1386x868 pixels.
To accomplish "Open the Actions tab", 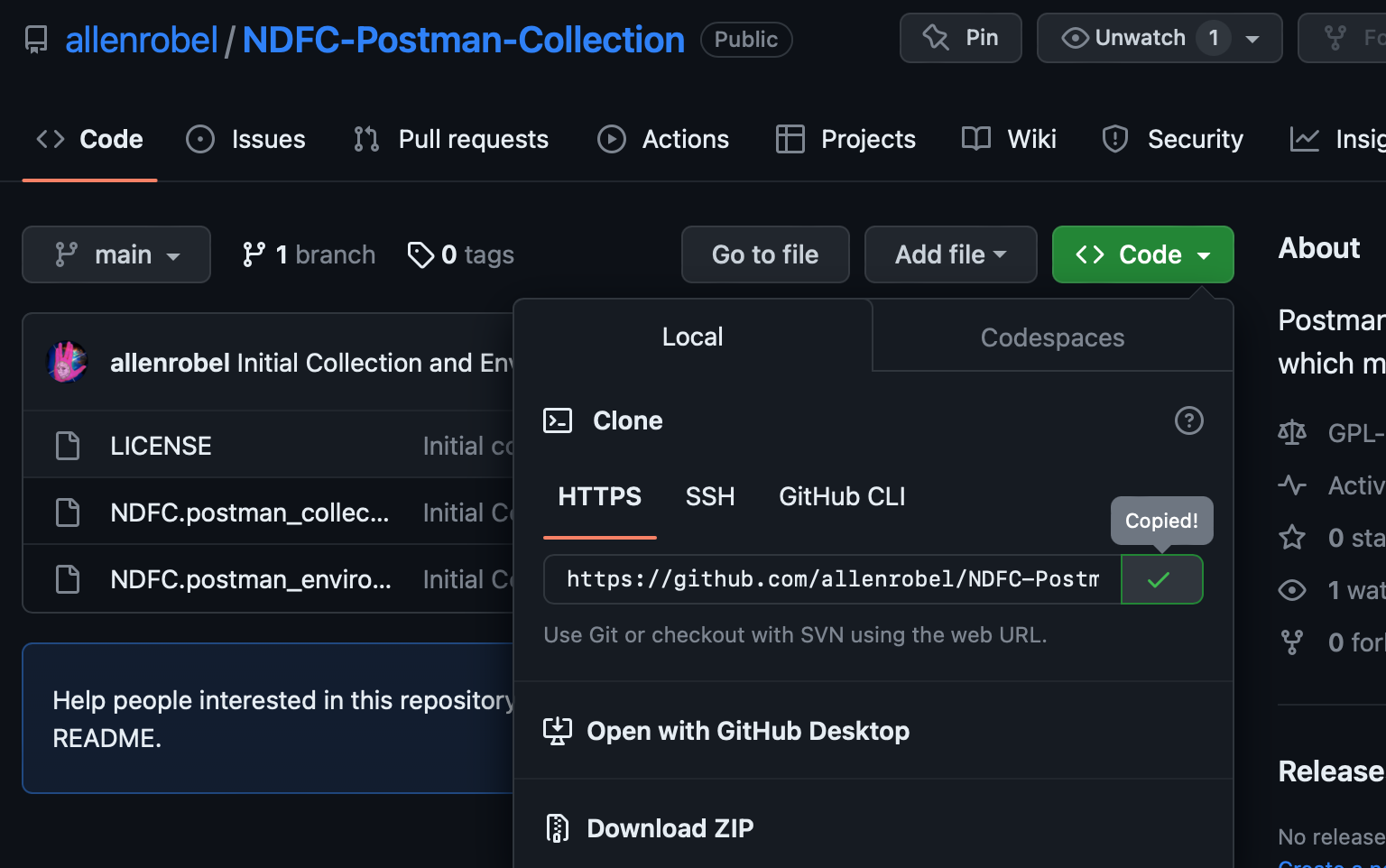I will [x=663, y=139].
